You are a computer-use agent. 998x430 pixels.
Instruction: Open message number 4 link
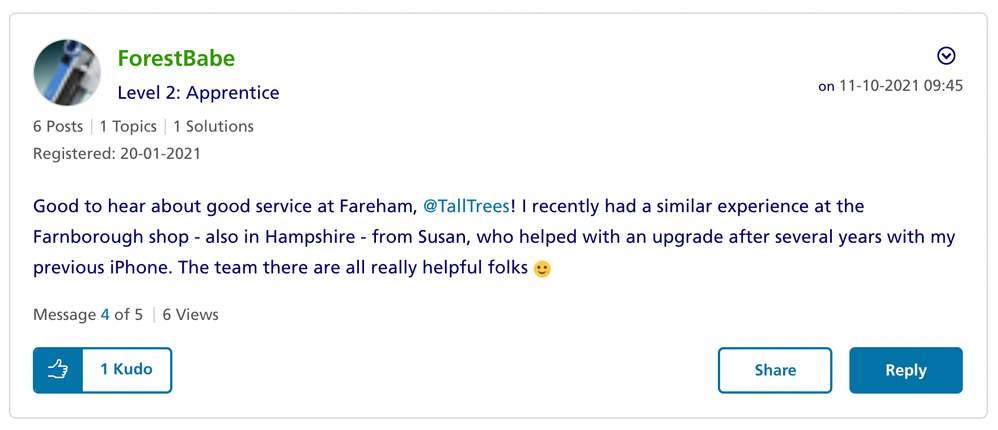105,314
